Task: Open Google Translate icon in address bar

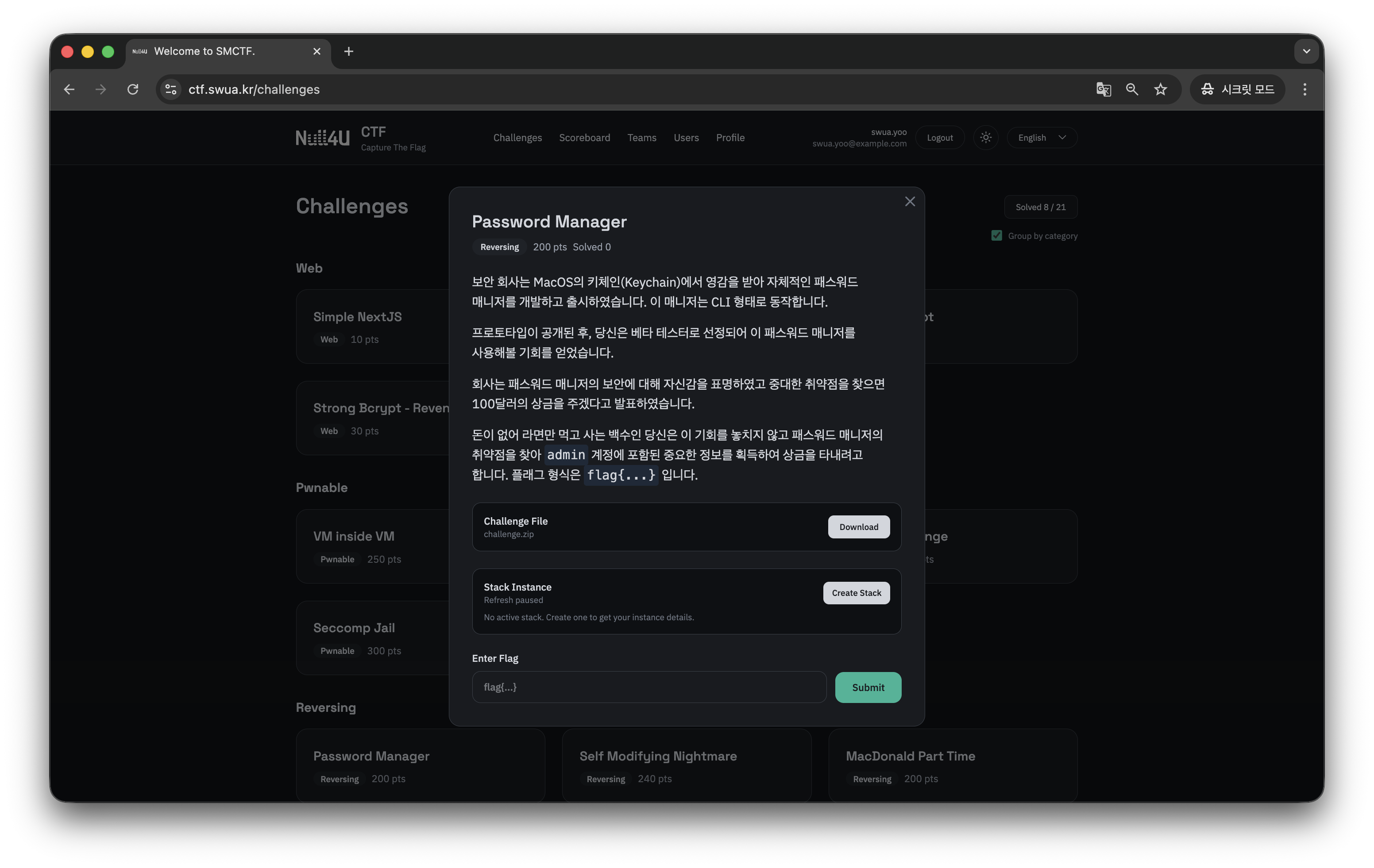Action: tap(1104, 89)
